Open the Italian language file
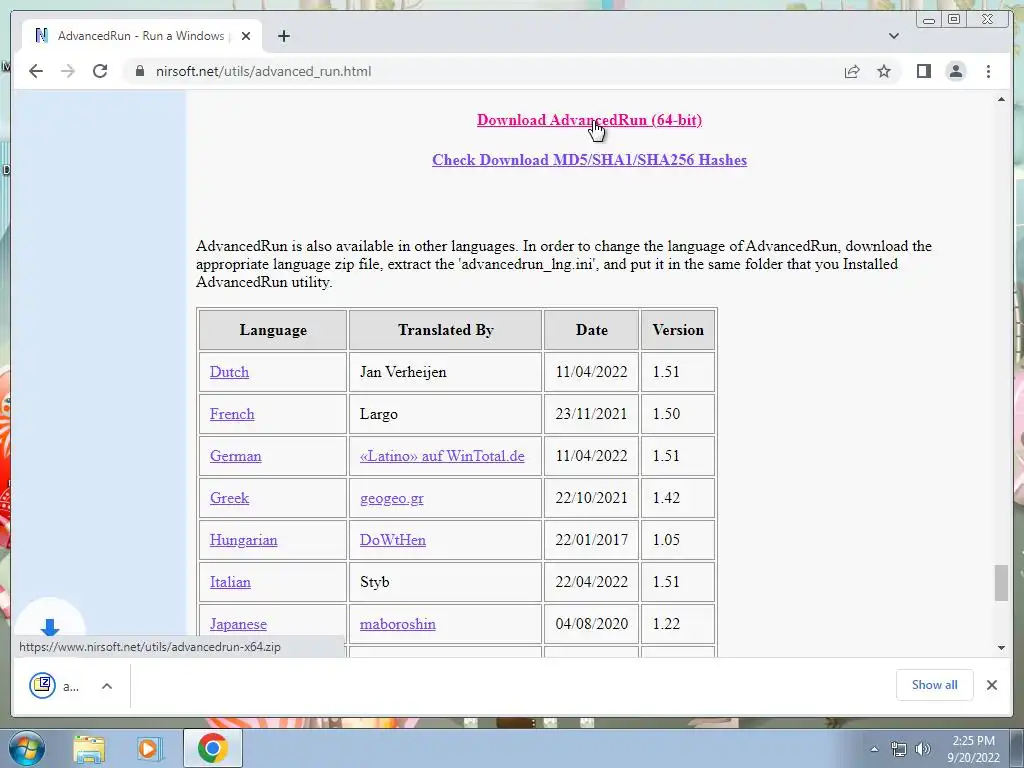Image resolution: width=1024 pixels, height=768 pixels. (x=230, y=582)
